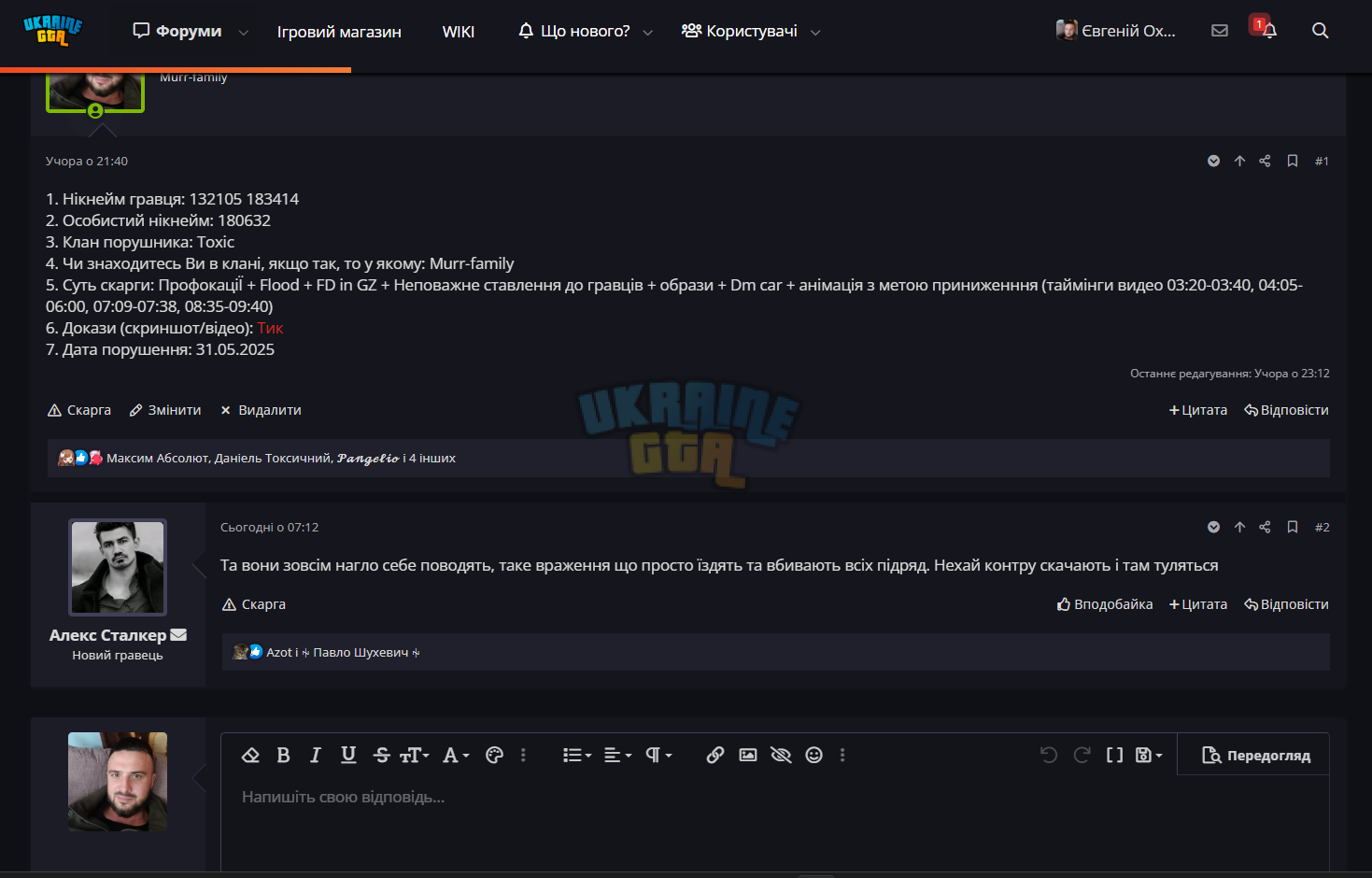Image resolution: width=1372 pixels, height=878 pixels.
Task: Click Цитата on post #1
Action: [x=1198, y=410]
